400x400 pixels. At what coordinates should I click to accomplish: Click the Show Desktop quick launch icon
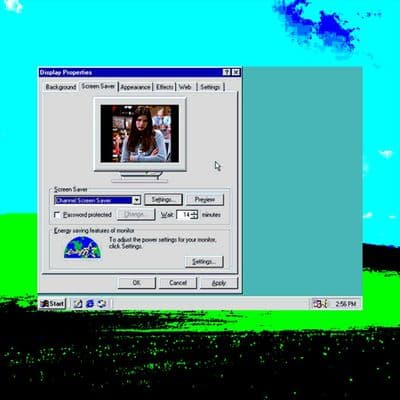click(x=78, y=304)
